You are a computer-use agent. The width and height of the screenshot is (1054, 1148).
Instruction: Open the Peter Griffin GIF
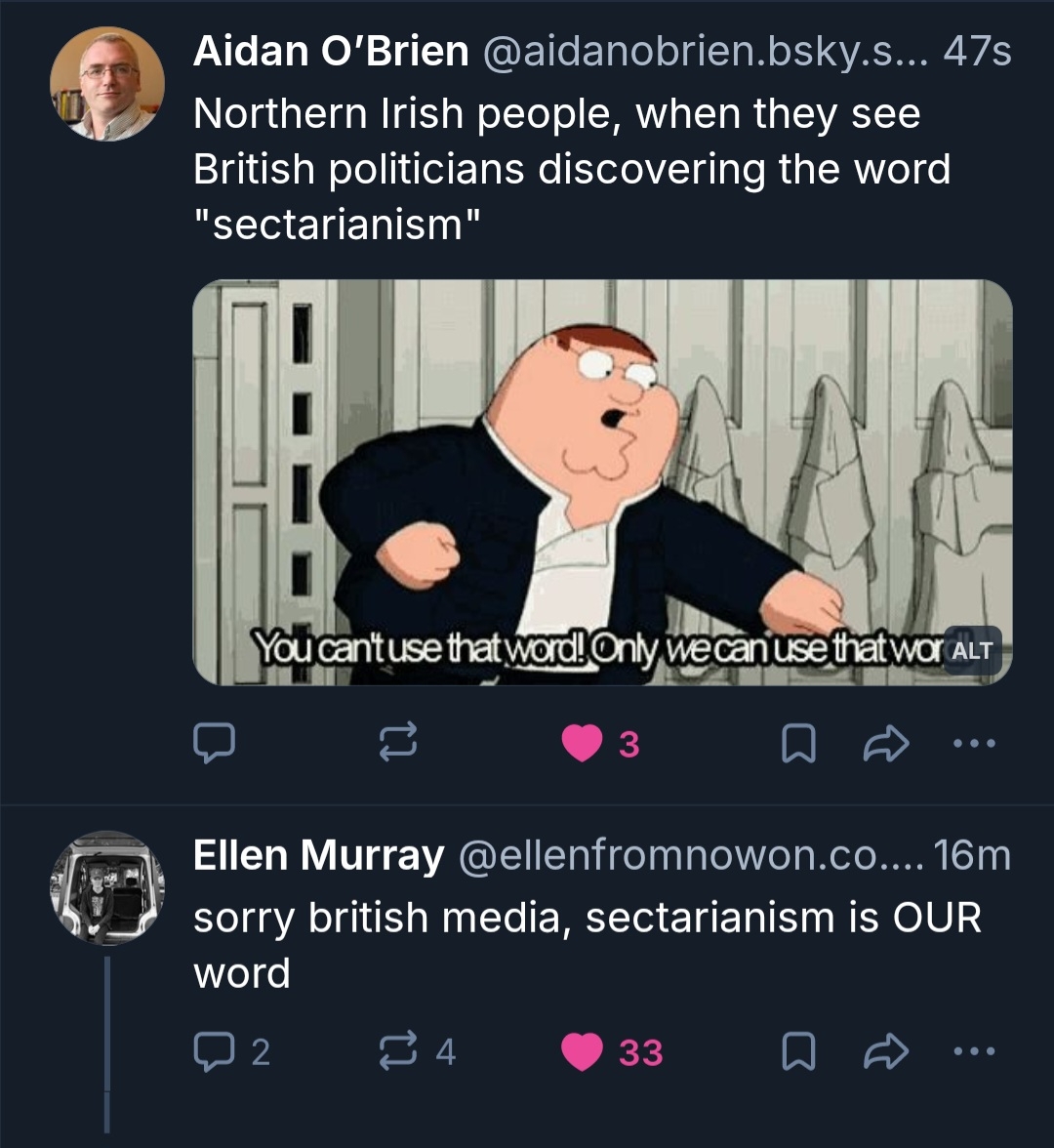tap(586, 469)
